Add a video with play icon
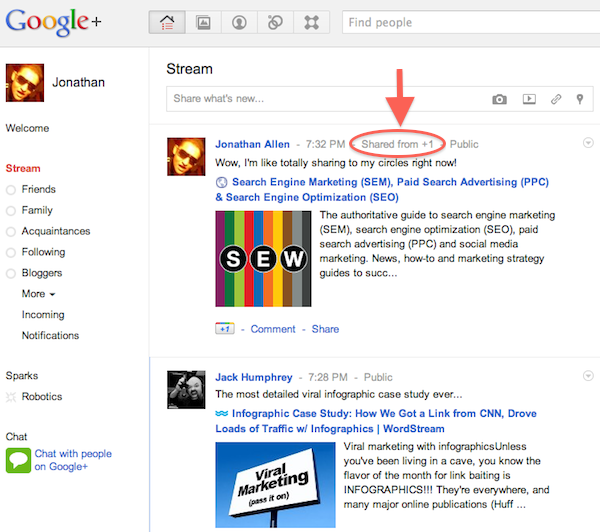The width and height of the screenshot is (600, 532). (x=529, y=99)
